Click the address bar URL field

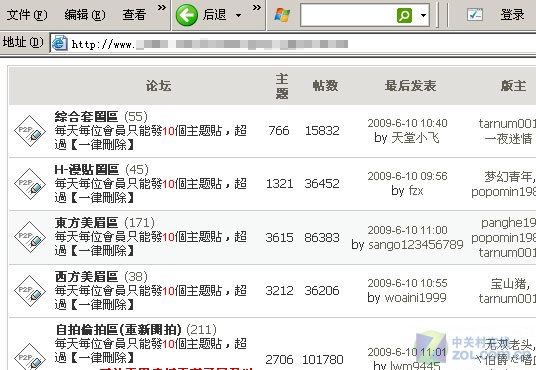(293, 44)
